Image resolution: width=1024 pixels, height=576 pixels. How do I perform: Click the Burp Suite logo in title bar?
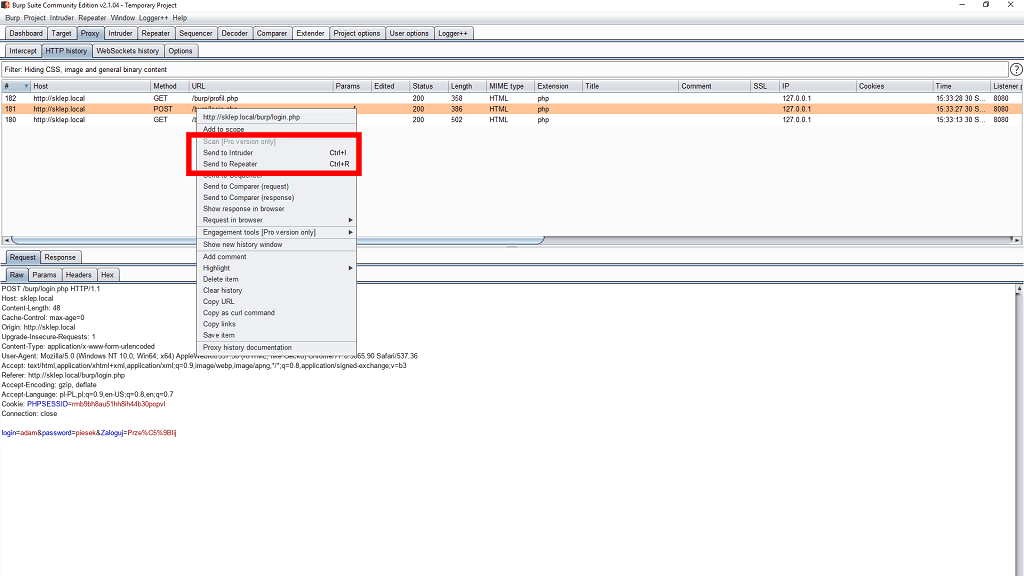pyautogui.click(x=5, y=5)
